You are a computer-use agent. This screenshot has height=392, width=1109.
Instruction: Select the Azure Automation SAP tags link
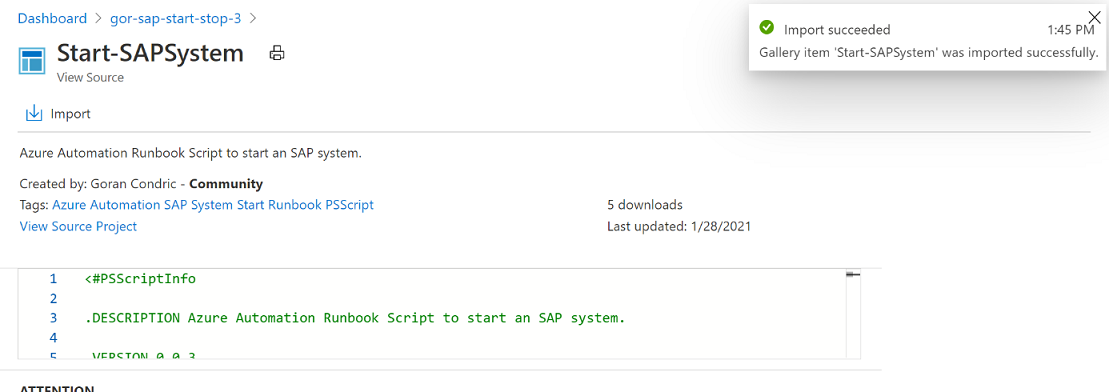[213, 205]
